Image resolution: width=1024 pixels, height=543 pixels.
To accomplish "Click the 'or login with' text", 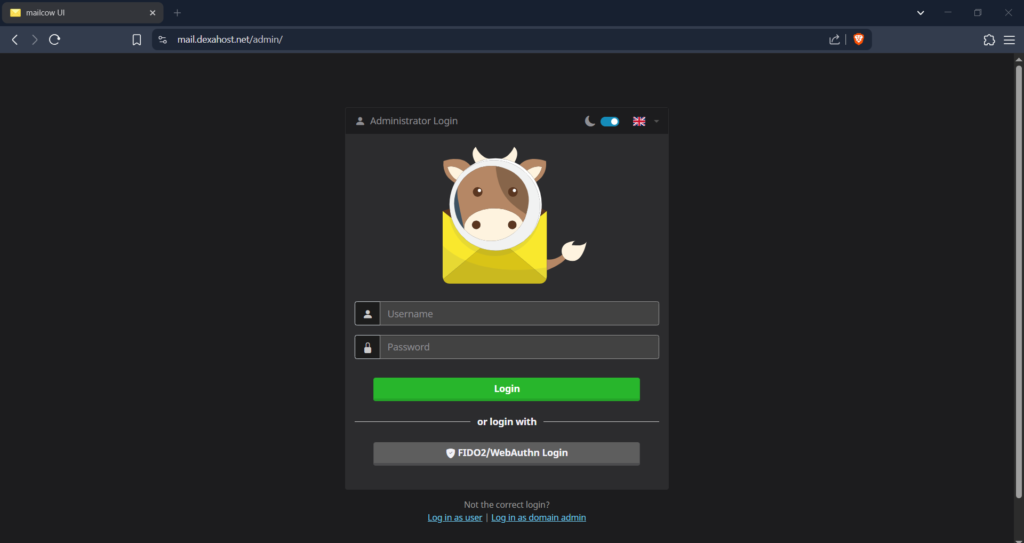I will pos(507,422).
